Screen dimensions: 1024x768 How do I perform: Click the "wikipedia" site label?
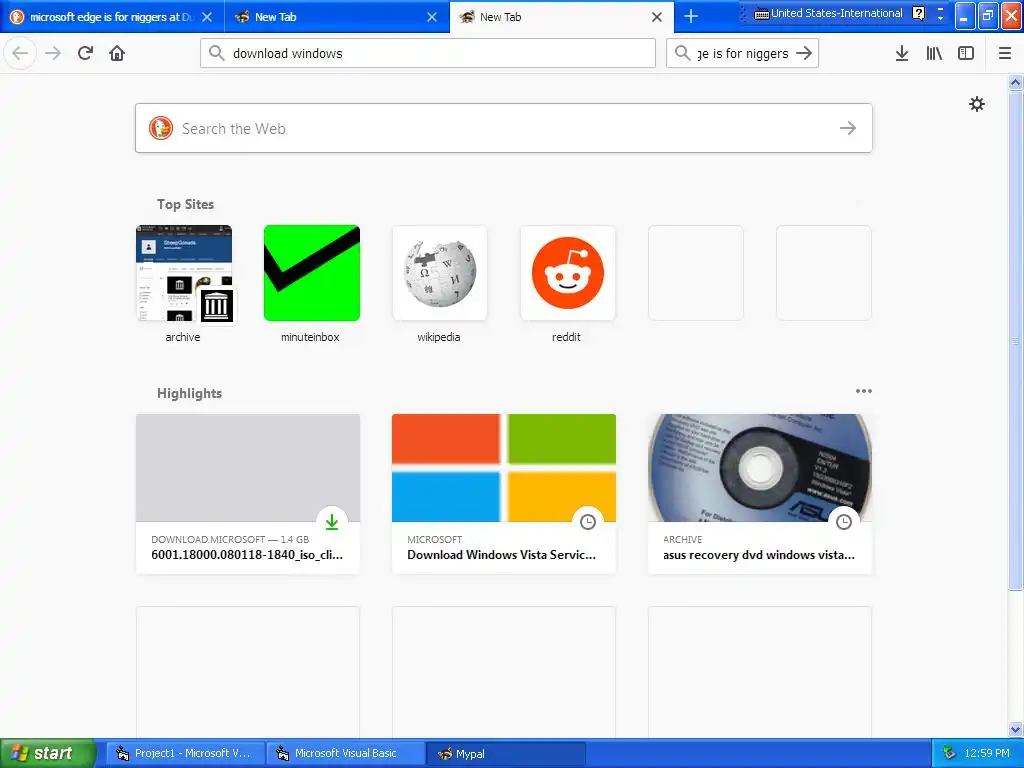439,337
